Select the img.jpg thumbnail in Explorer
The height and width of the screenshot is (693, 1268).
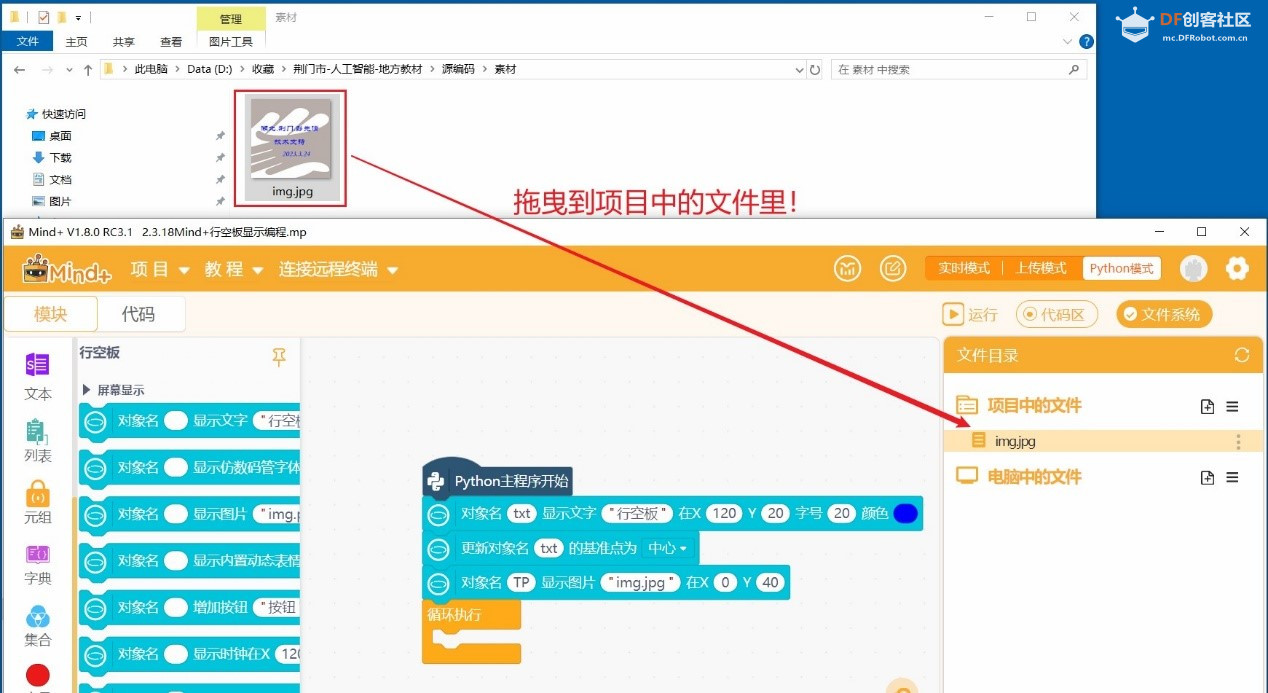pos(292,148)
